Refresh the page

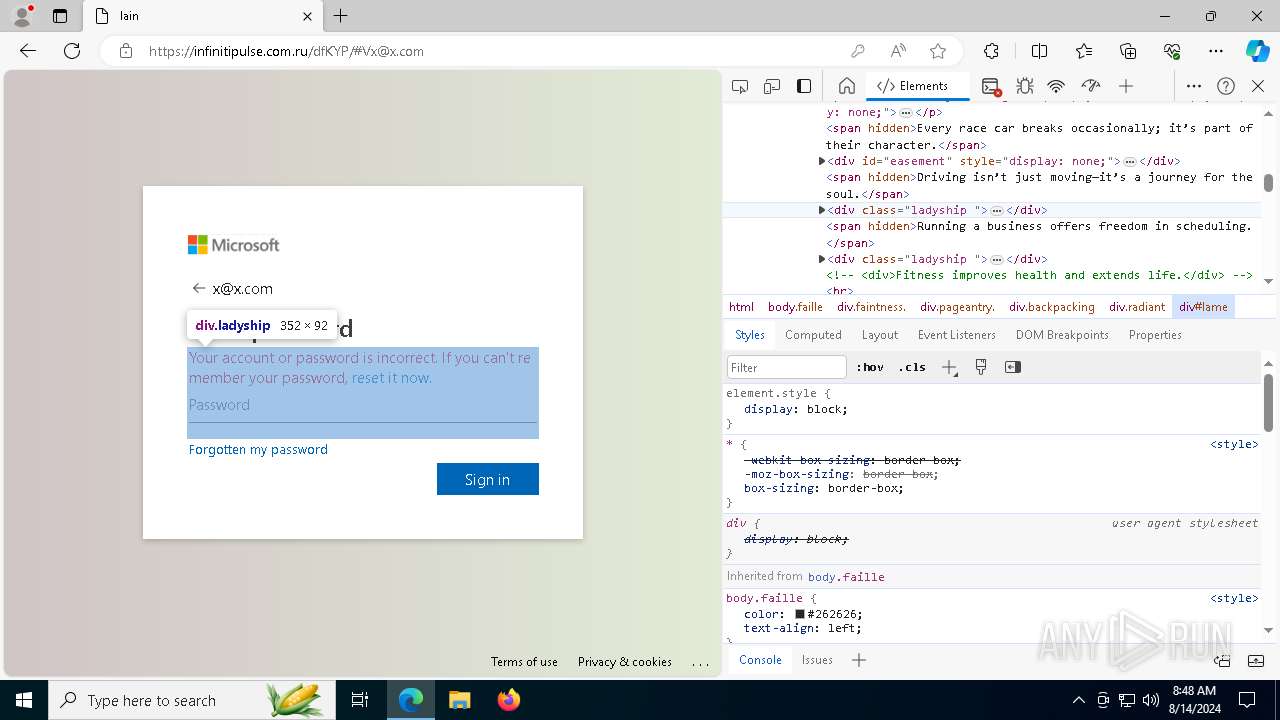tap(72, 51)
